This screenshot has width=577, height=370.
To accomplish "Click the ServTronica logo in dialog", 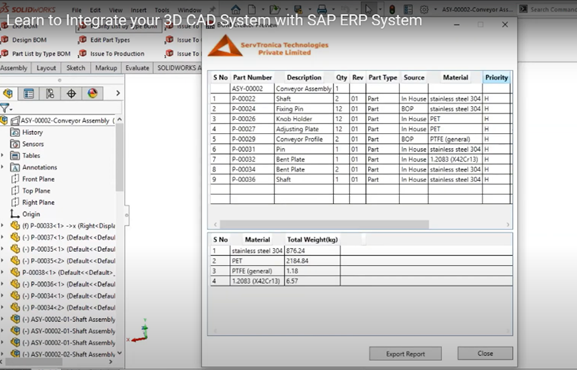I will (225, 46).
